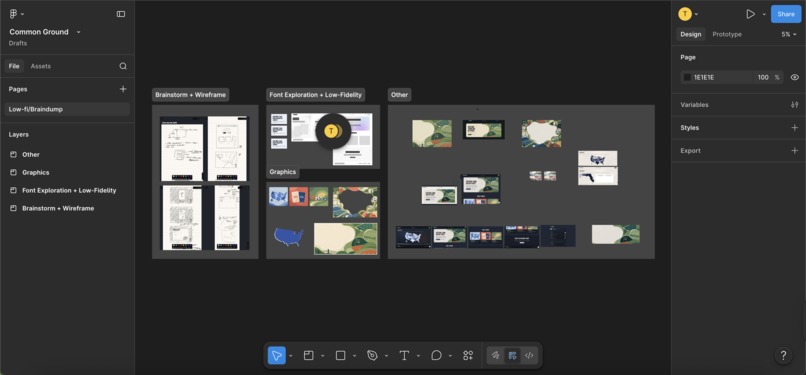
Task: Switch to Design mode in the toolbar
Action: point(512,355)
